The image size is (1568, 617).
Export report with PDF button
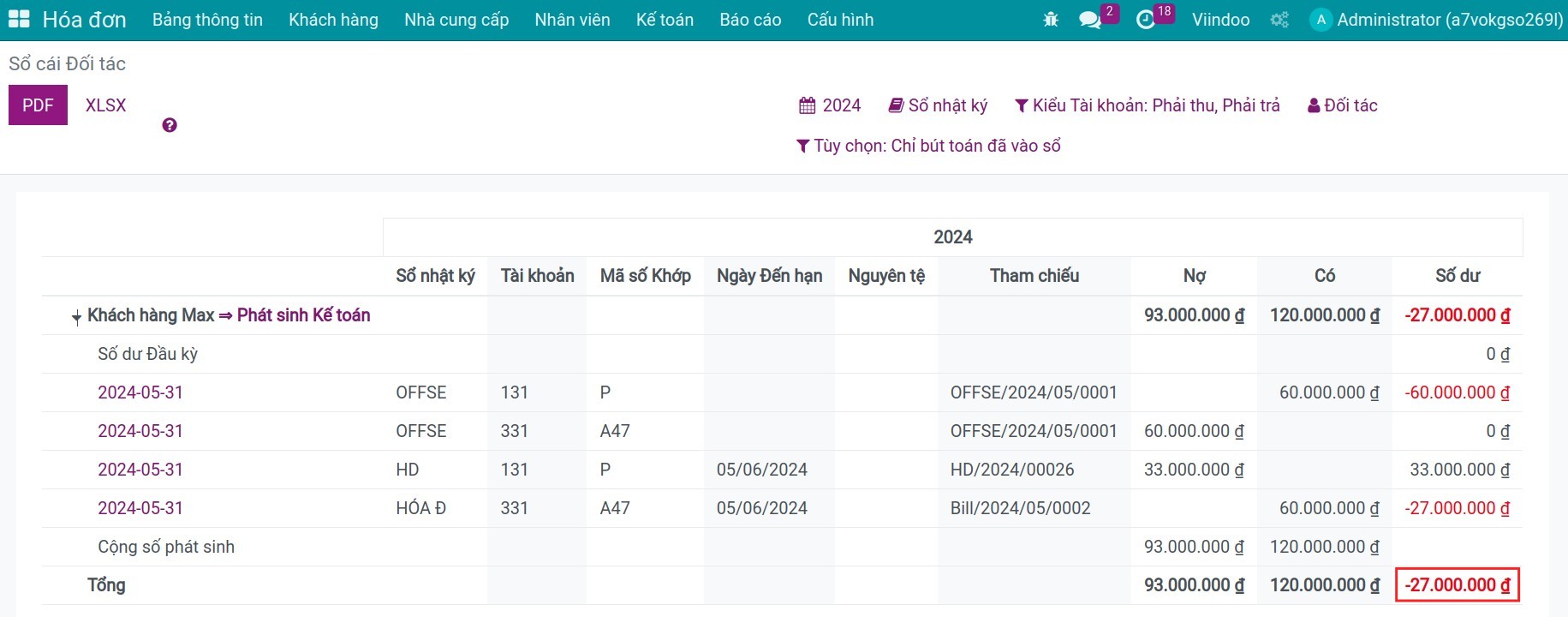(x=38, y=105)
